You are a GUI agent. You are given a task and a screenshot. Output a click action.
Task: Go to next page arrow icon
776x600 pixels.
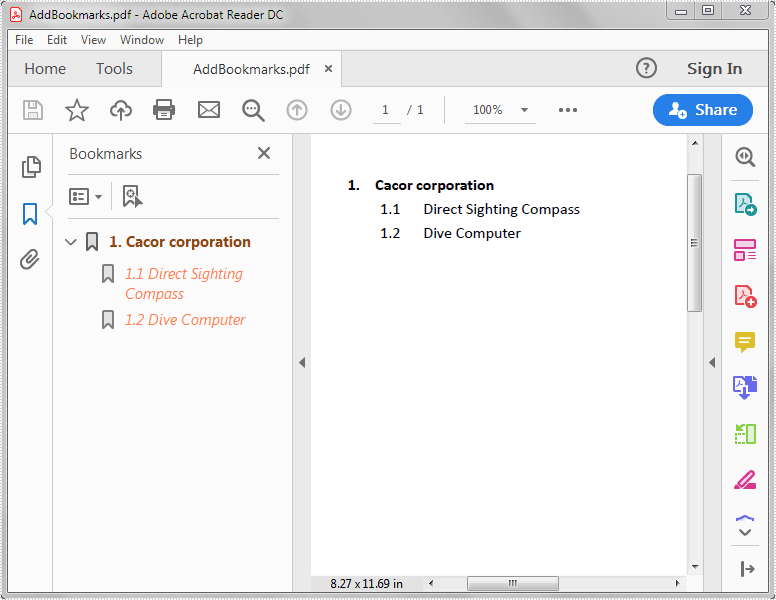(341, 110)
